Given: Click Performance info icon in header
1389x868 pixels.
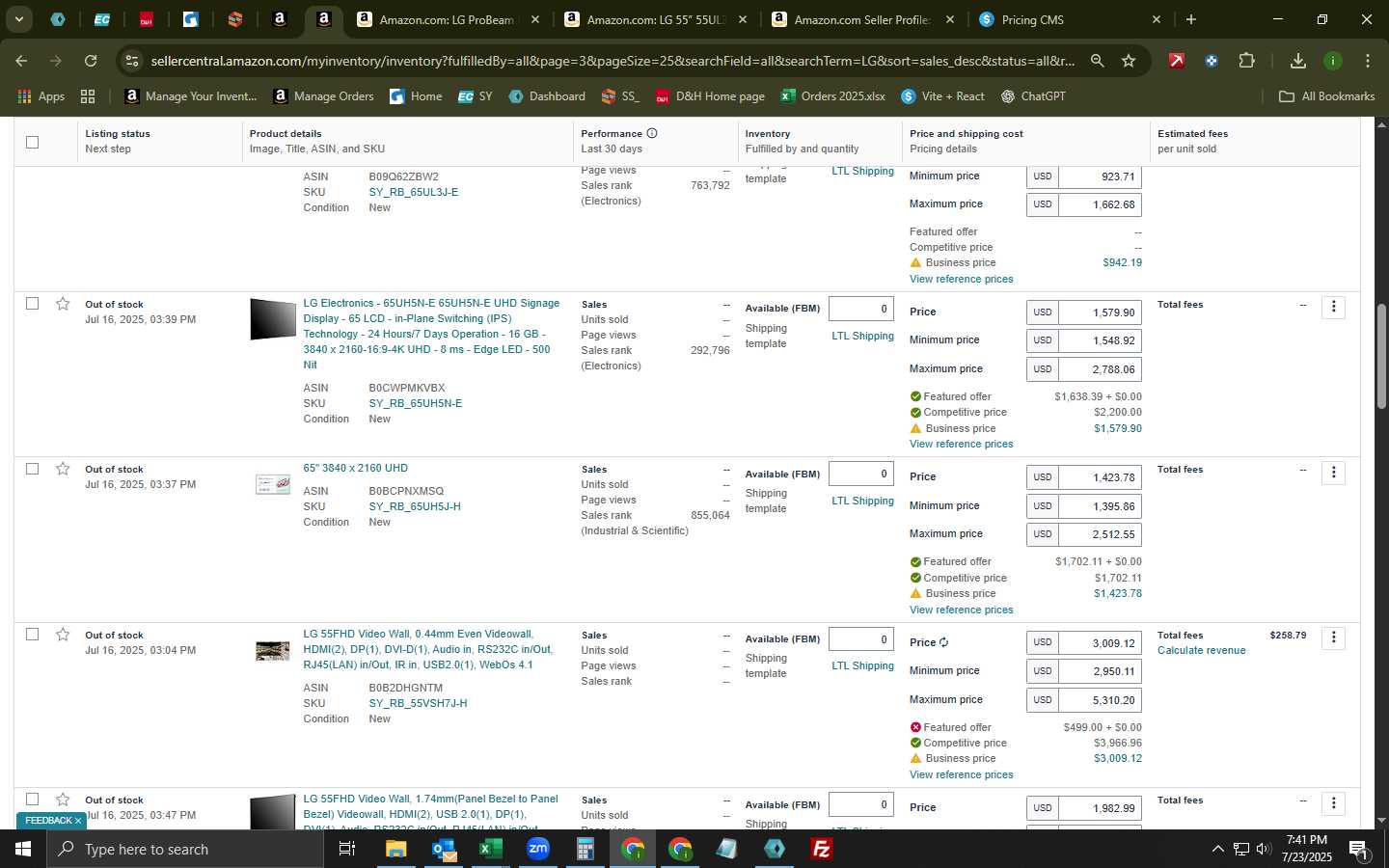Looking at the screenshot, I should (652, 133).
